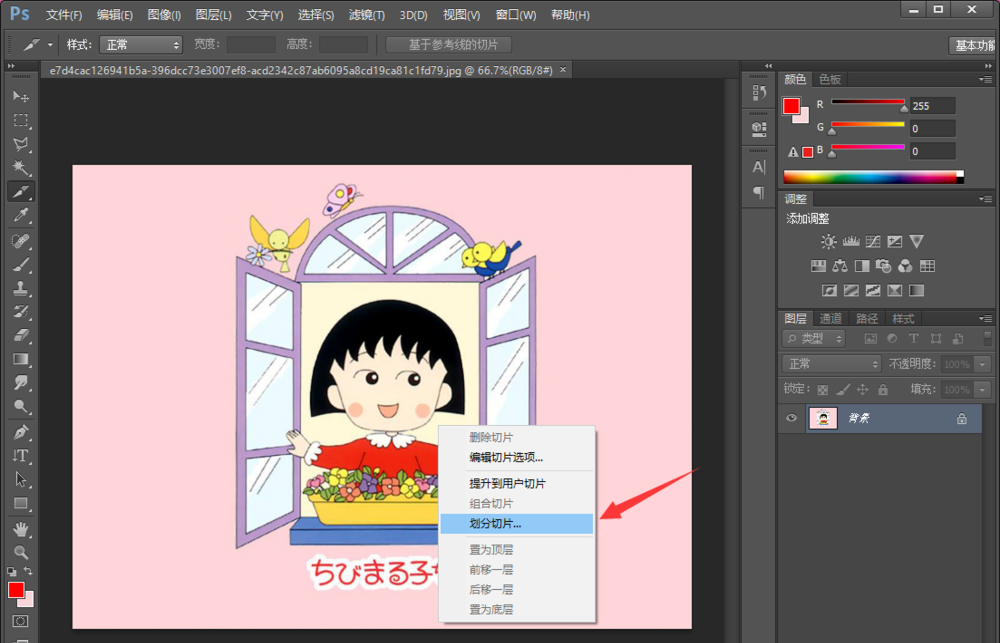Toggle the lock-all padlock in Layers panel
The width and height of the screenshot is (1000, 643).
pyautogui.click(x=883, y=389)
